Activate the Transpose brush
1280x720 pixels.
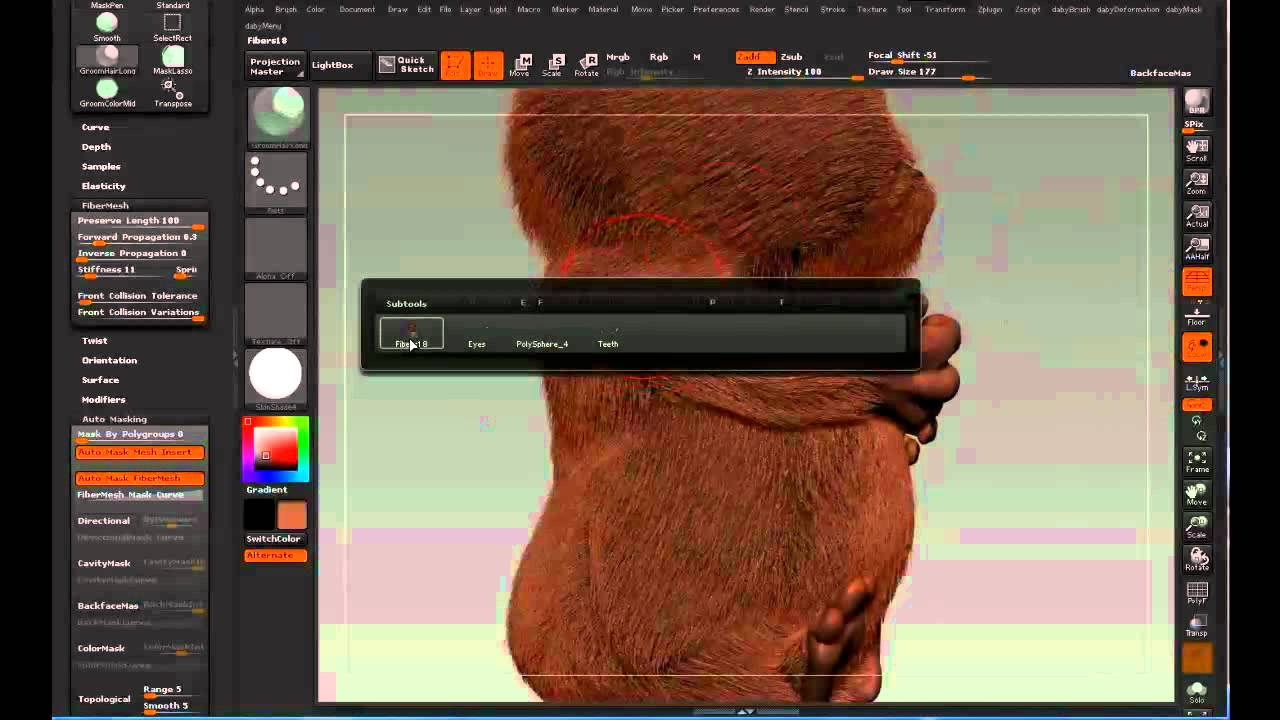(x=172, y=94)
